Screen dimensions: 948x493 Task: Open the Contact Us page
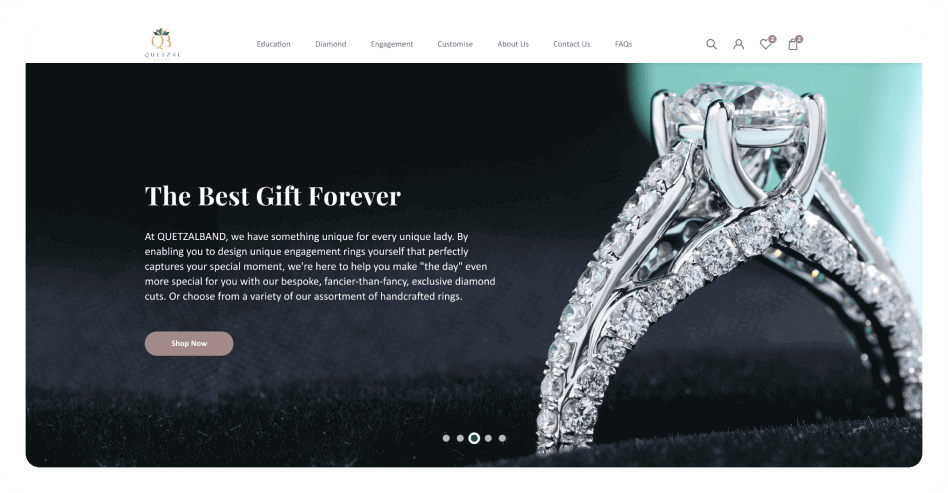[571, 44]
